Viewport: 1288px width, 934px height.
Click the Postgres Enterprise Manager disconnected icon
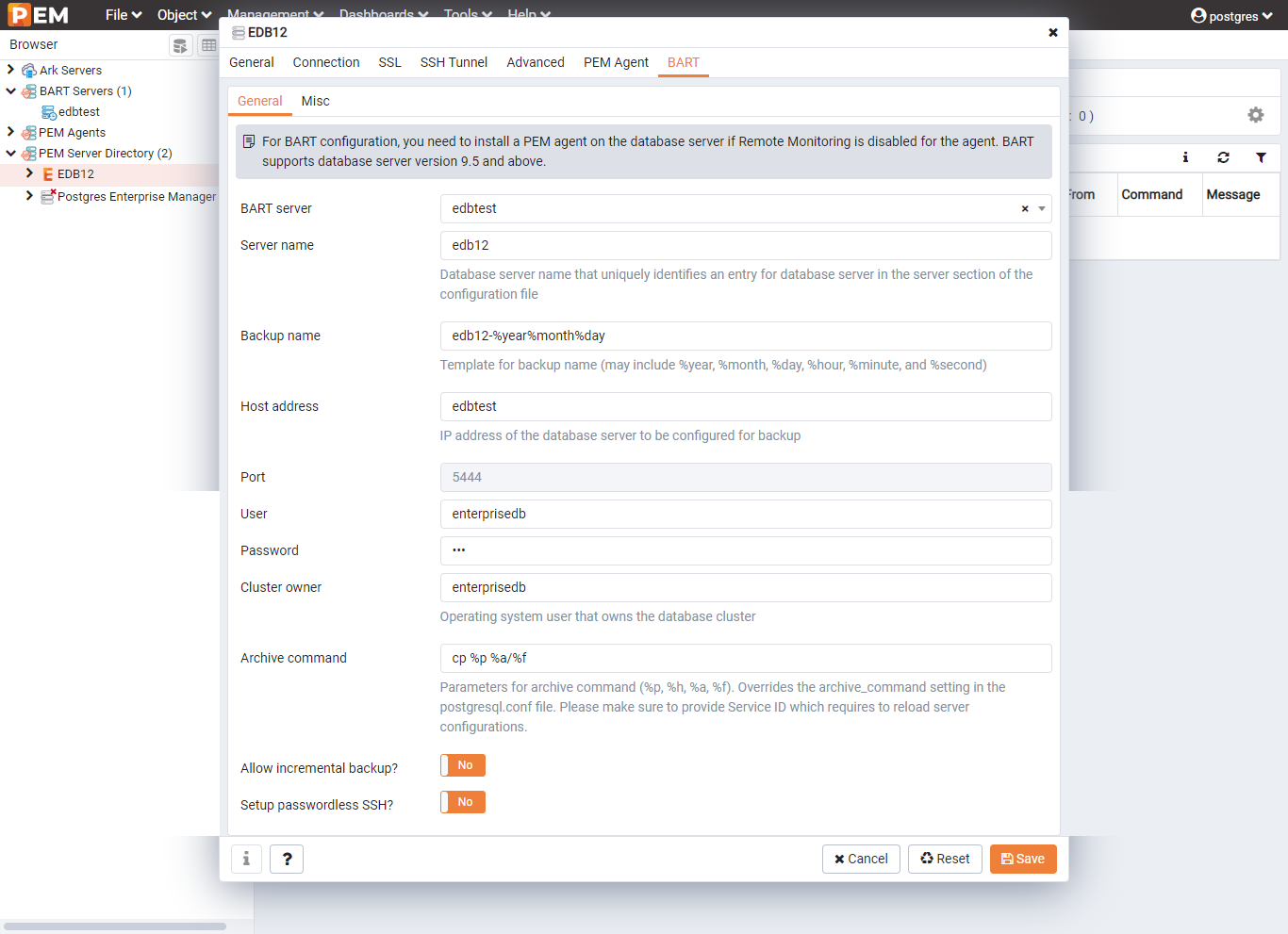point(48,196)
